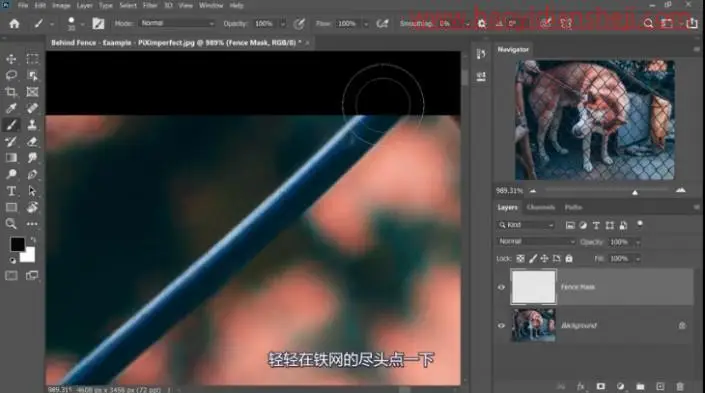Viewport: 705px width, 393px height.
Task: Toggle pressure for opacity icon
Action: [x=299, y=23]
